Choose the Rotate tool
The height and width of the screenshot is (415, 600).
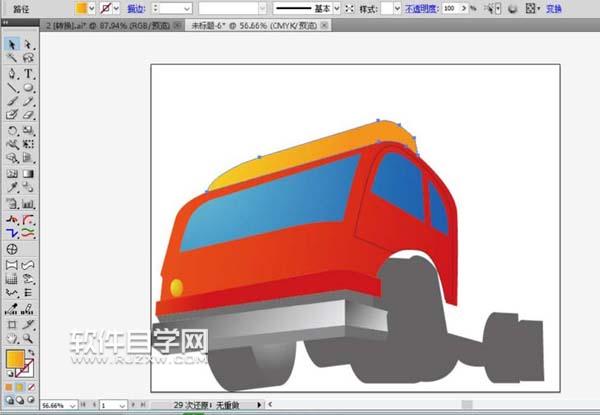click(12, 130)
